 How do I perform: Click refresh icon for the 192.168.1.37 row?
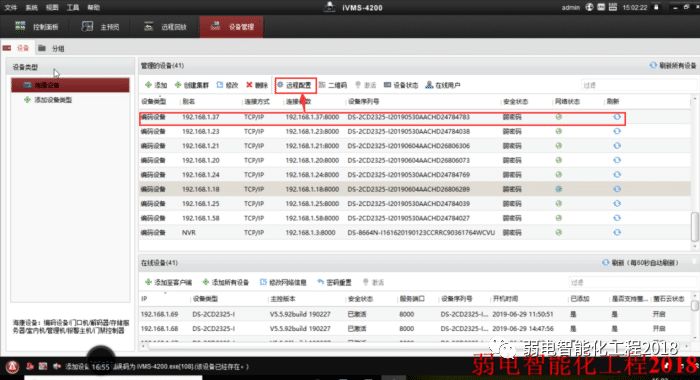click(x=617, y=117)
